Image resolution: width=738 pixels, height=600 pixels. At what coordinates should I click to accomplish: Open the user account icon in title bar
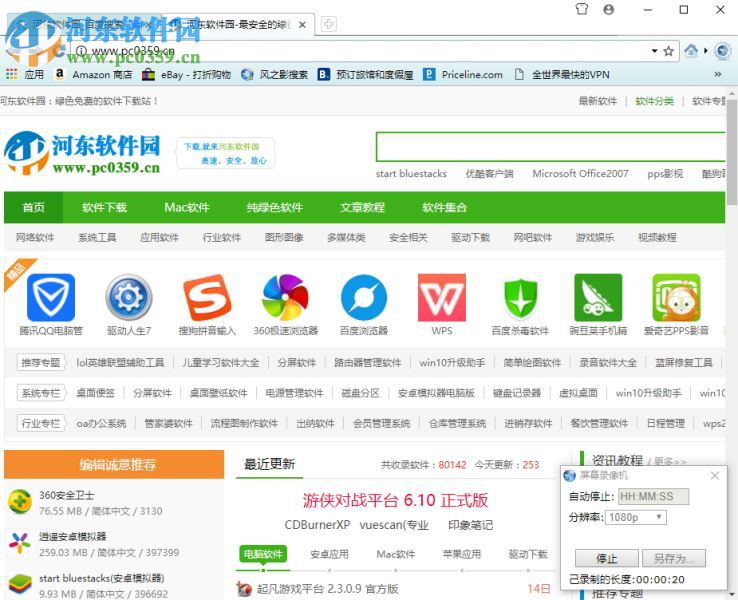pos(609,9)
